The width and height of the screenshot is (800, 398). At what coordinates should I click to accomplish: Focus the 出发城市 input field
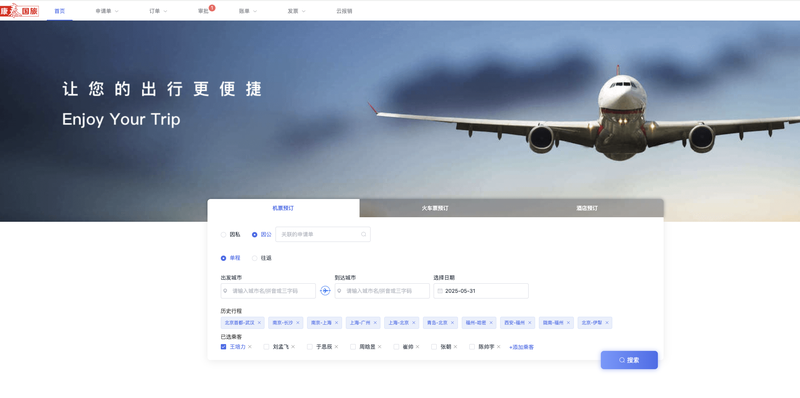(x=268, y=291)
